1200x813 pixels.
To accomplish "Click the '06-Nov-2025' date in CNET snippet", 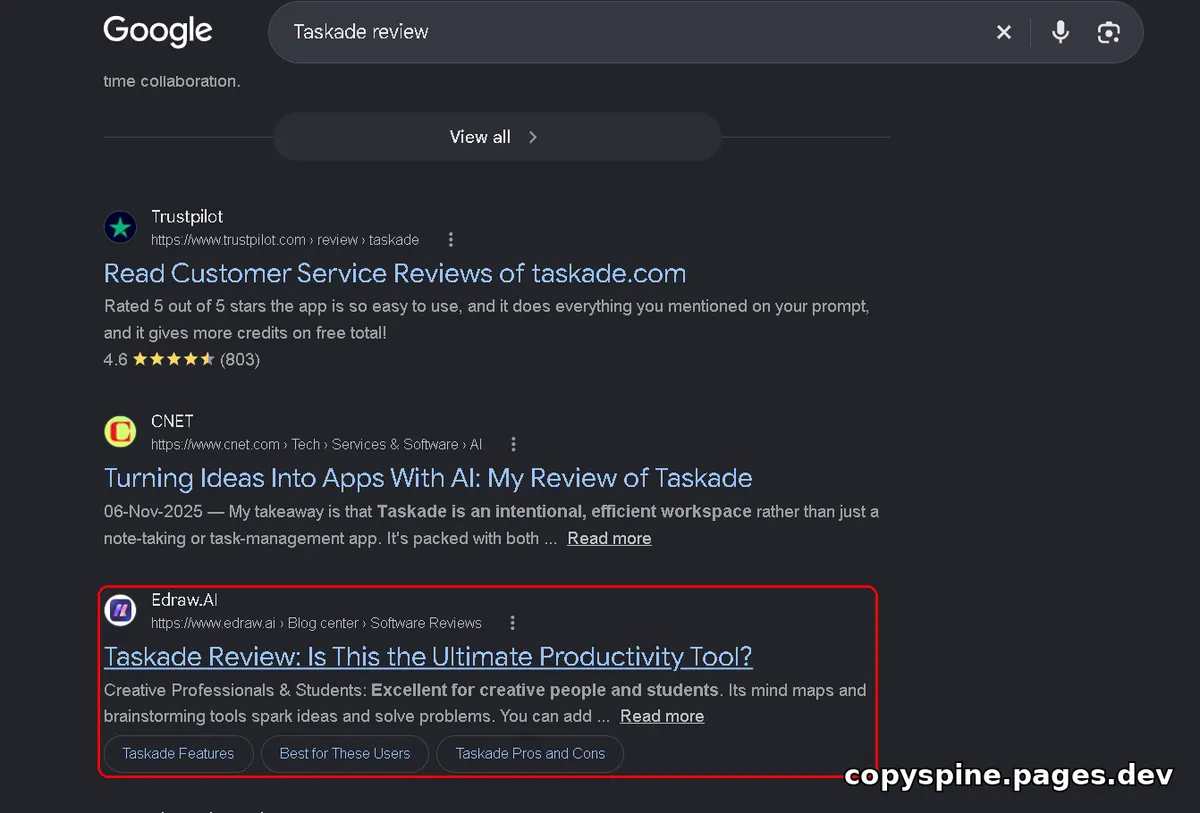I will click(x=152, y=512).
